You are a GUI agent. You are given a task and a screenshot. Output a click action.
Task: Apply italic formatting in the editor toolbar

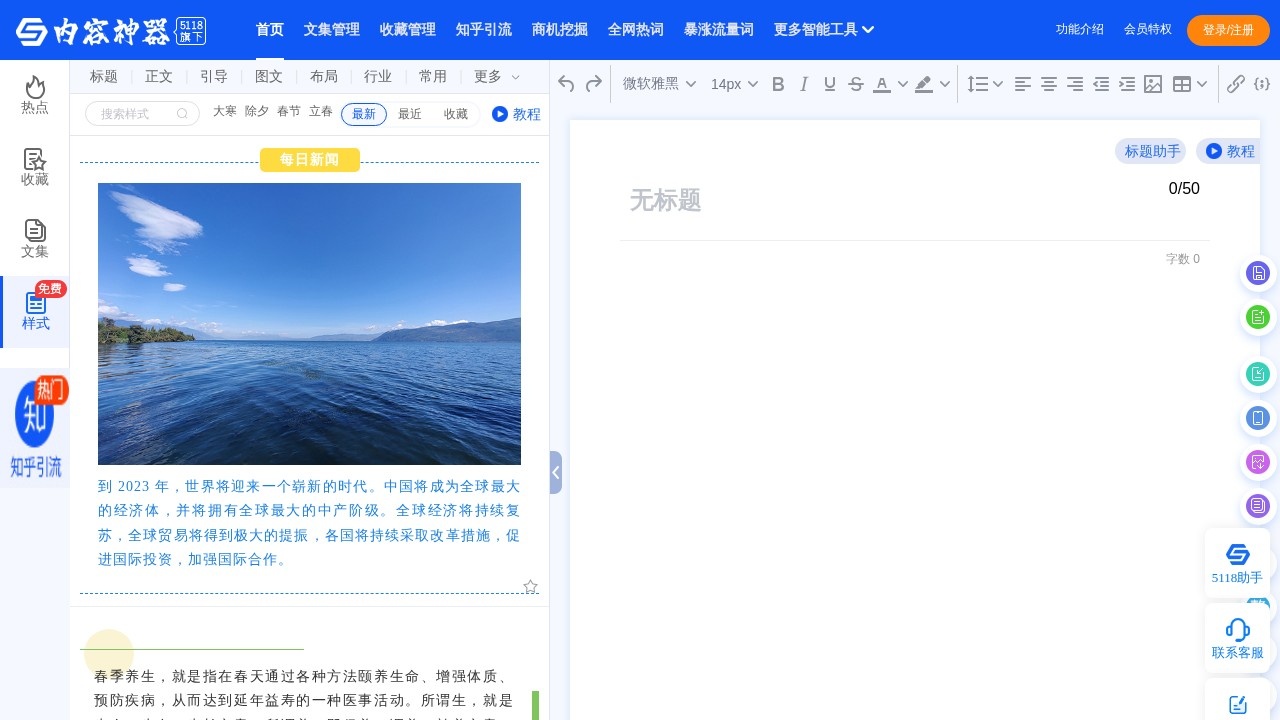(804, 84)
